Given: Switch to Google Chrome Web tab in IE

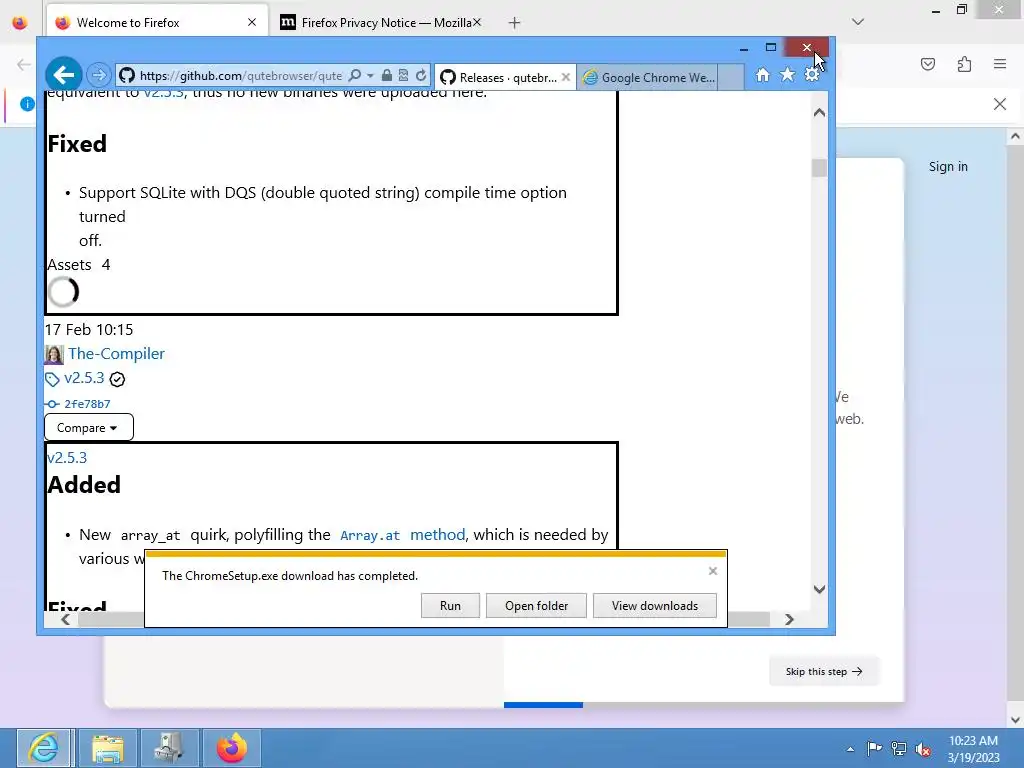Looking at the screenshot, I should [x=648, y=78].
